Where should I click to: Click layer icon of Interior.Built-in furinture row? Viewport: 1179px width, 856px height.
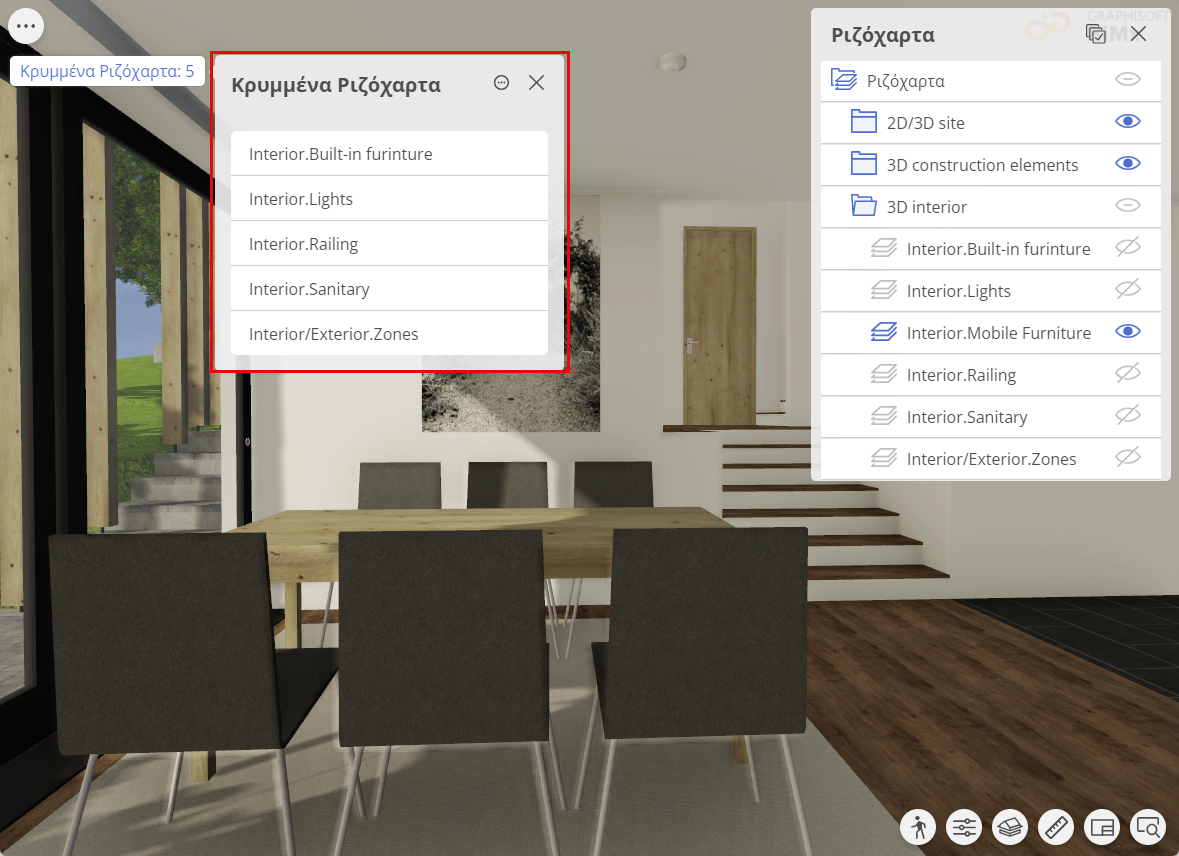click(x=883, y=248)
